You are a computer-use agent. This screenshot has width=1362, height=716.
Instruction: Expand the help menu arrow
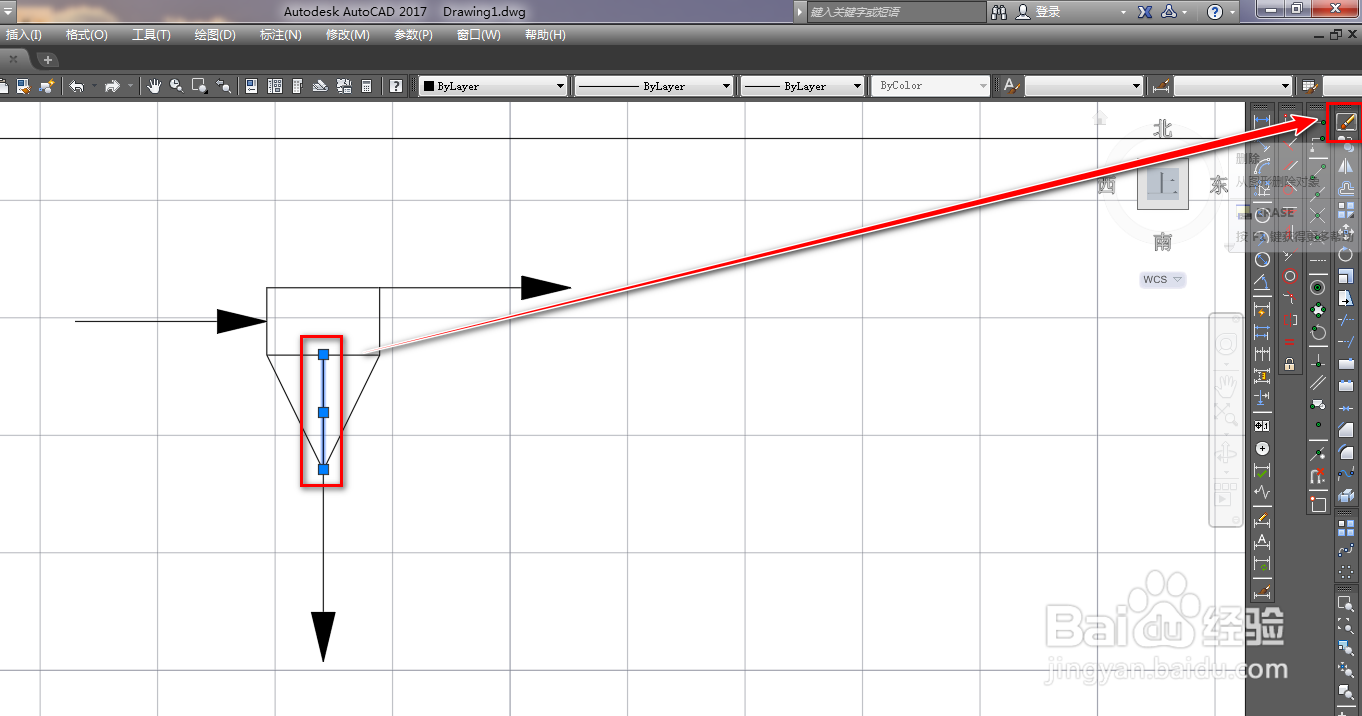pos(1232,12)
